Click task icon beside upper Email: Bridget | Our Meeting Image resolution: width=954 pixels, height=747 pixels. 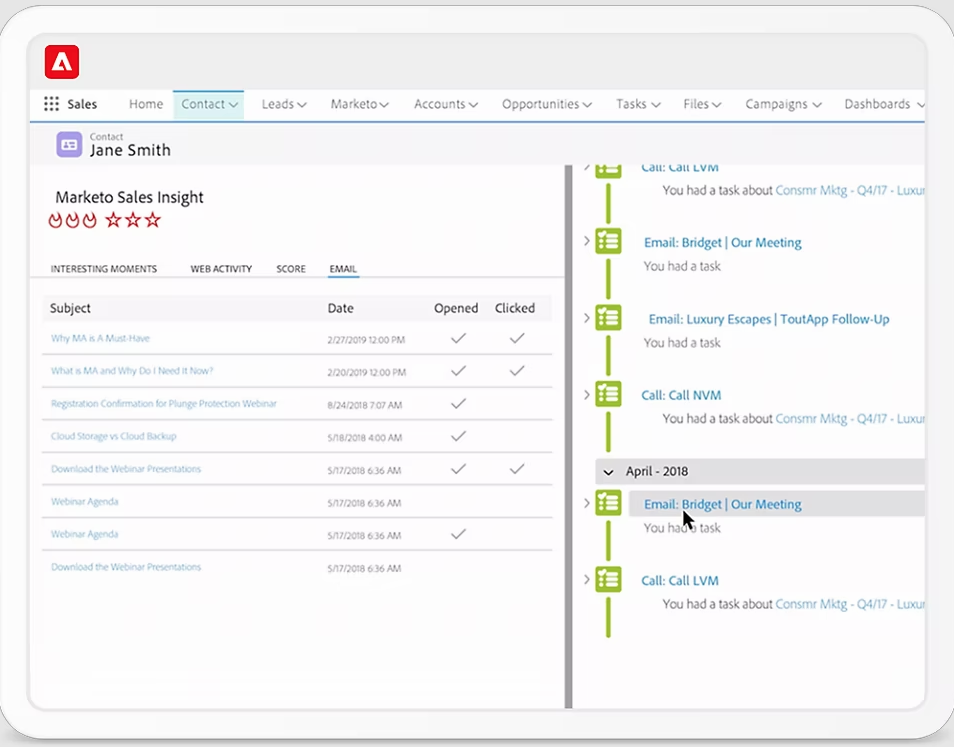click(608, 241)
